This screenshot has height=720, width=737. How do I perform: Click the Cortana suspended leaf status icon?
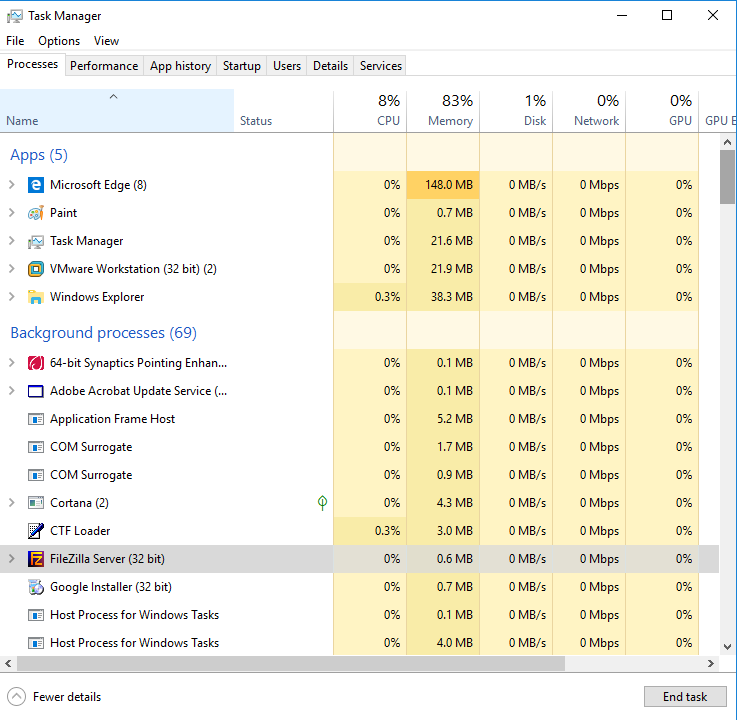[322, 503]
